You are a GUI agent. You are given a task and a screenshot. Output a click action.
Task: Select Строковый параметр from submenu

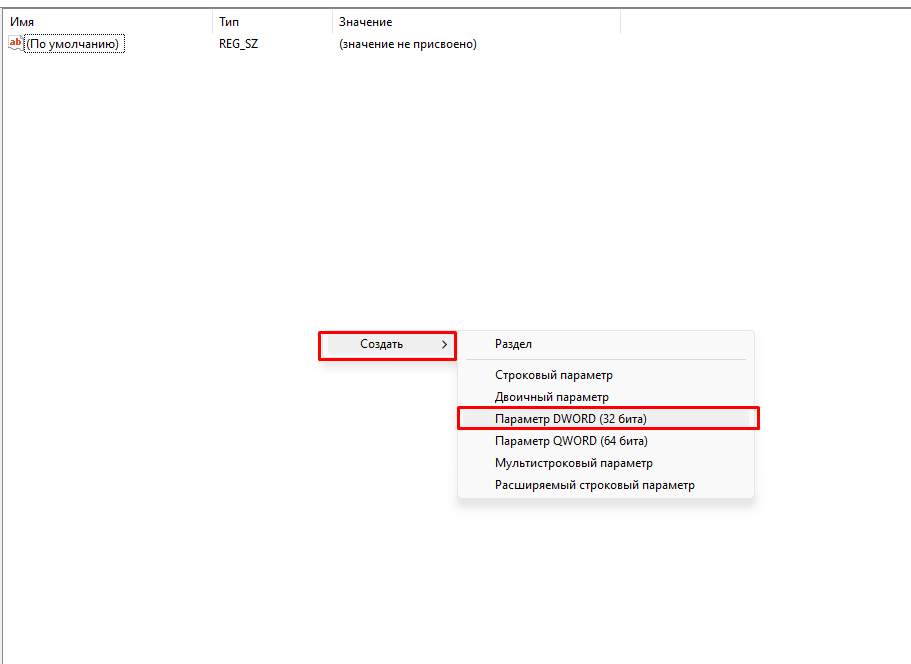pos(553,375)
